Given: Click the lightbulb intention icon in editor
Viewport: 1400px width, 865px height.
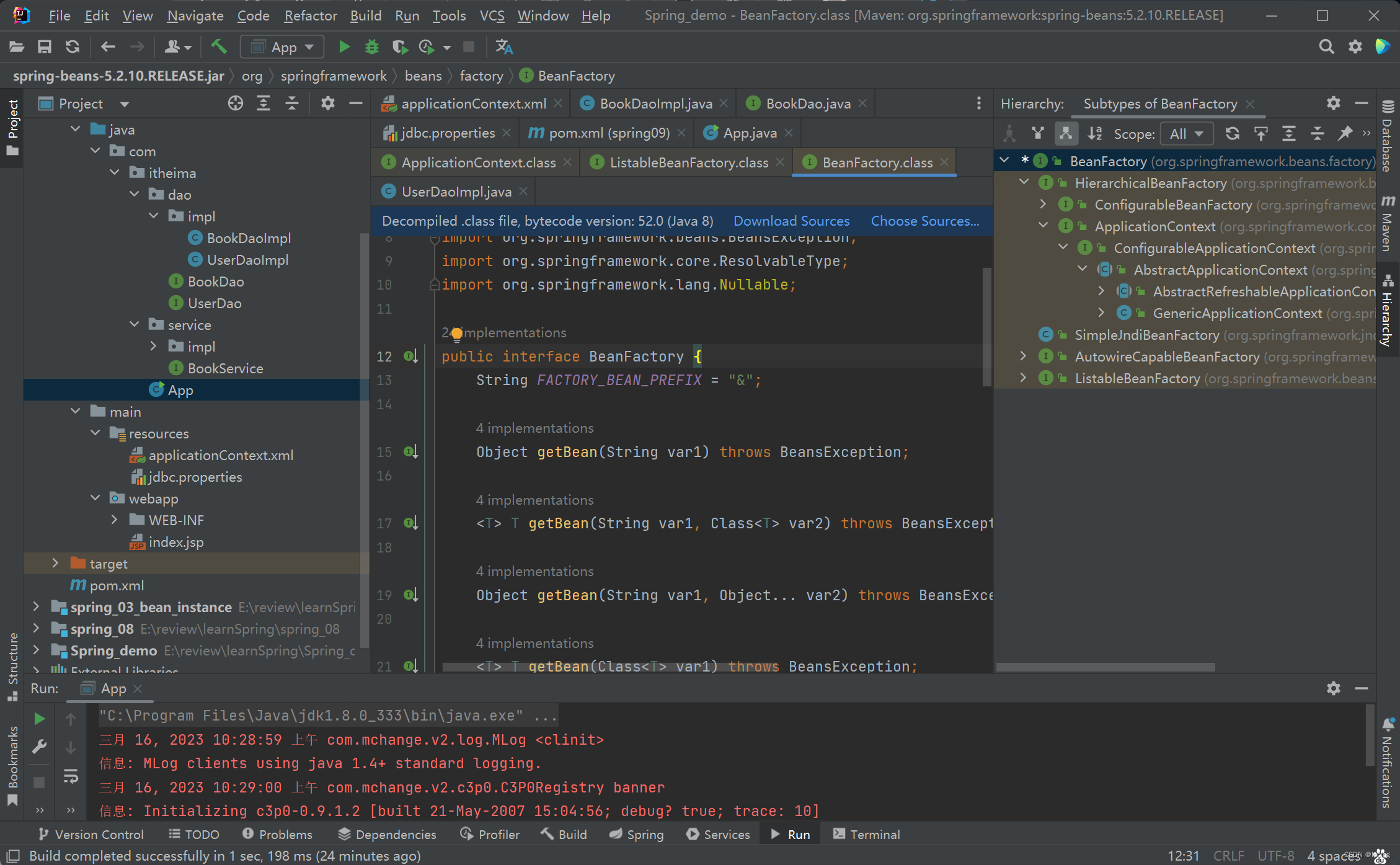Looking at the screenshot, I should pos(457,334).
